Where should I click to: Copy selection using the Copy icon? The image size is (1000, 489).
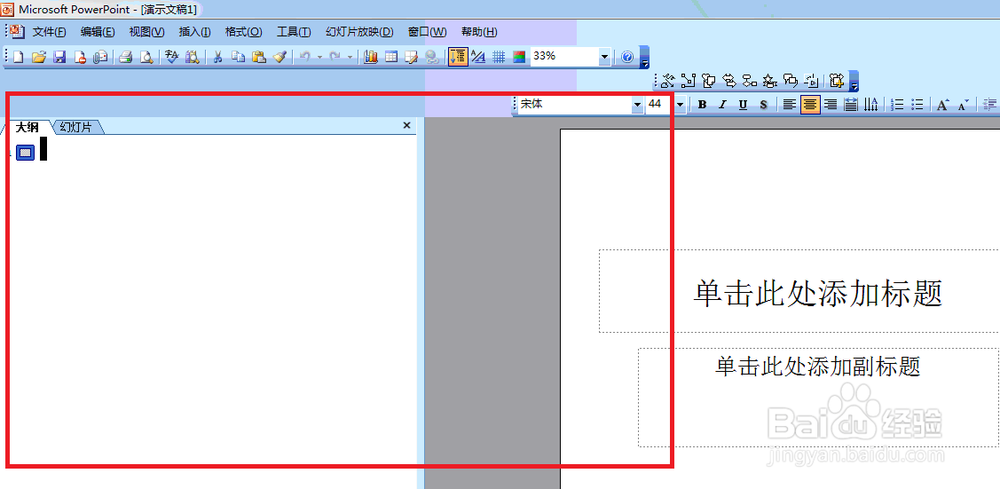(238, 57)
